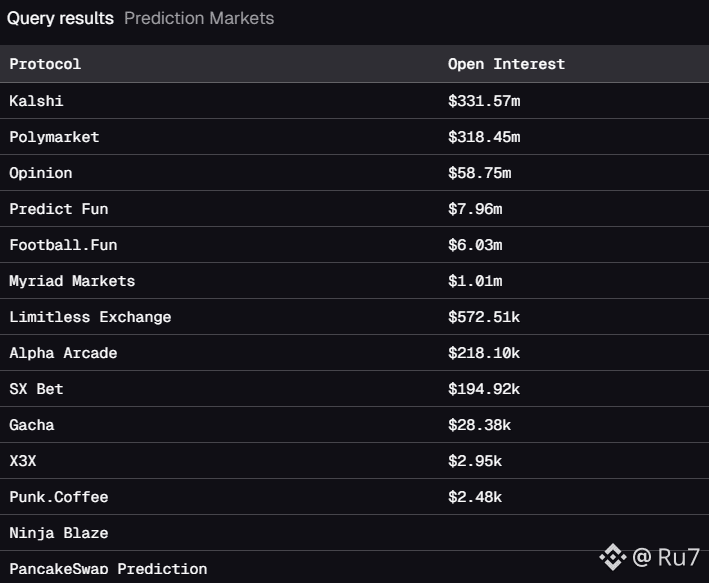Sort by the Protocol column header

point(45,64)
